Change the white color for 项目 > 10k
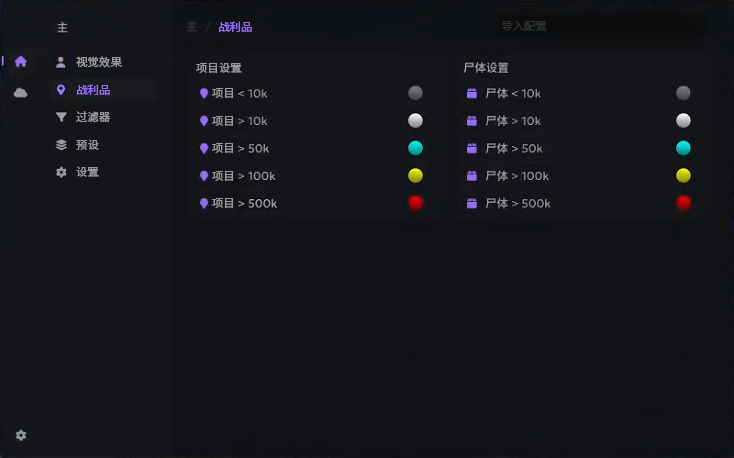 point(415,121)
